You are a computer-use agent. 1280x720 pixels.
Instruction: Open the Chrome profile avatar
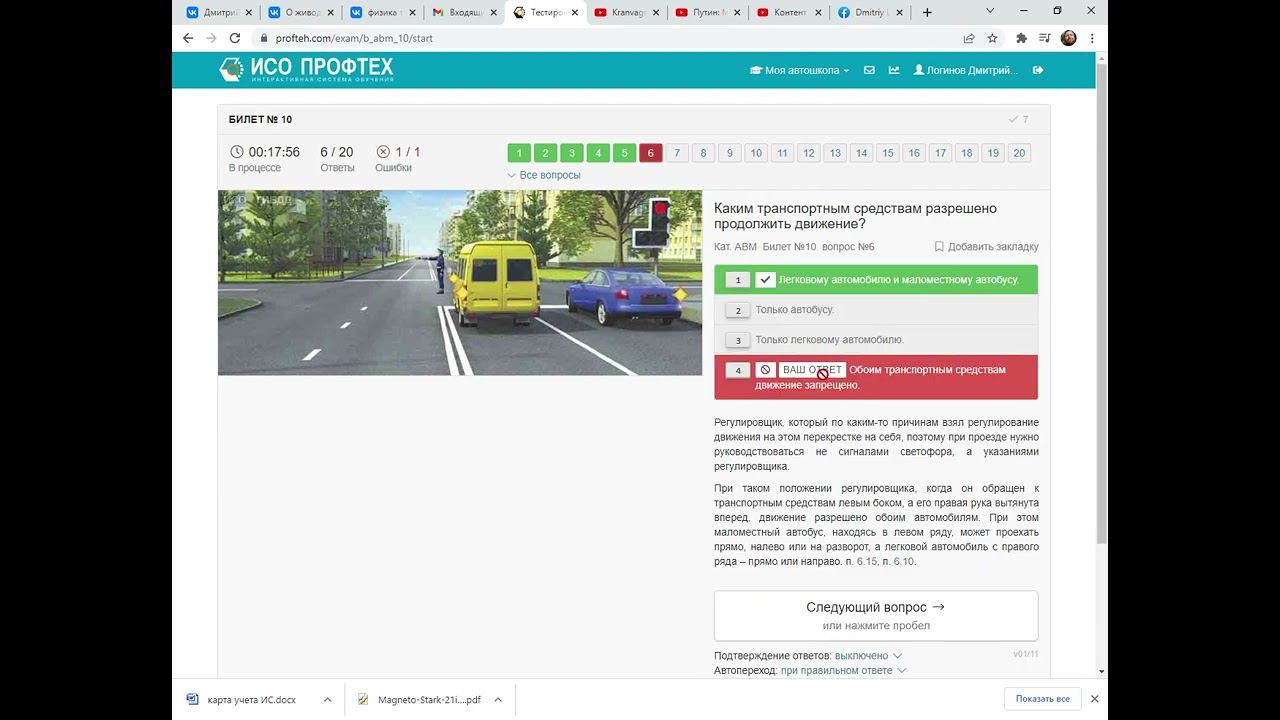[1068, 38]
